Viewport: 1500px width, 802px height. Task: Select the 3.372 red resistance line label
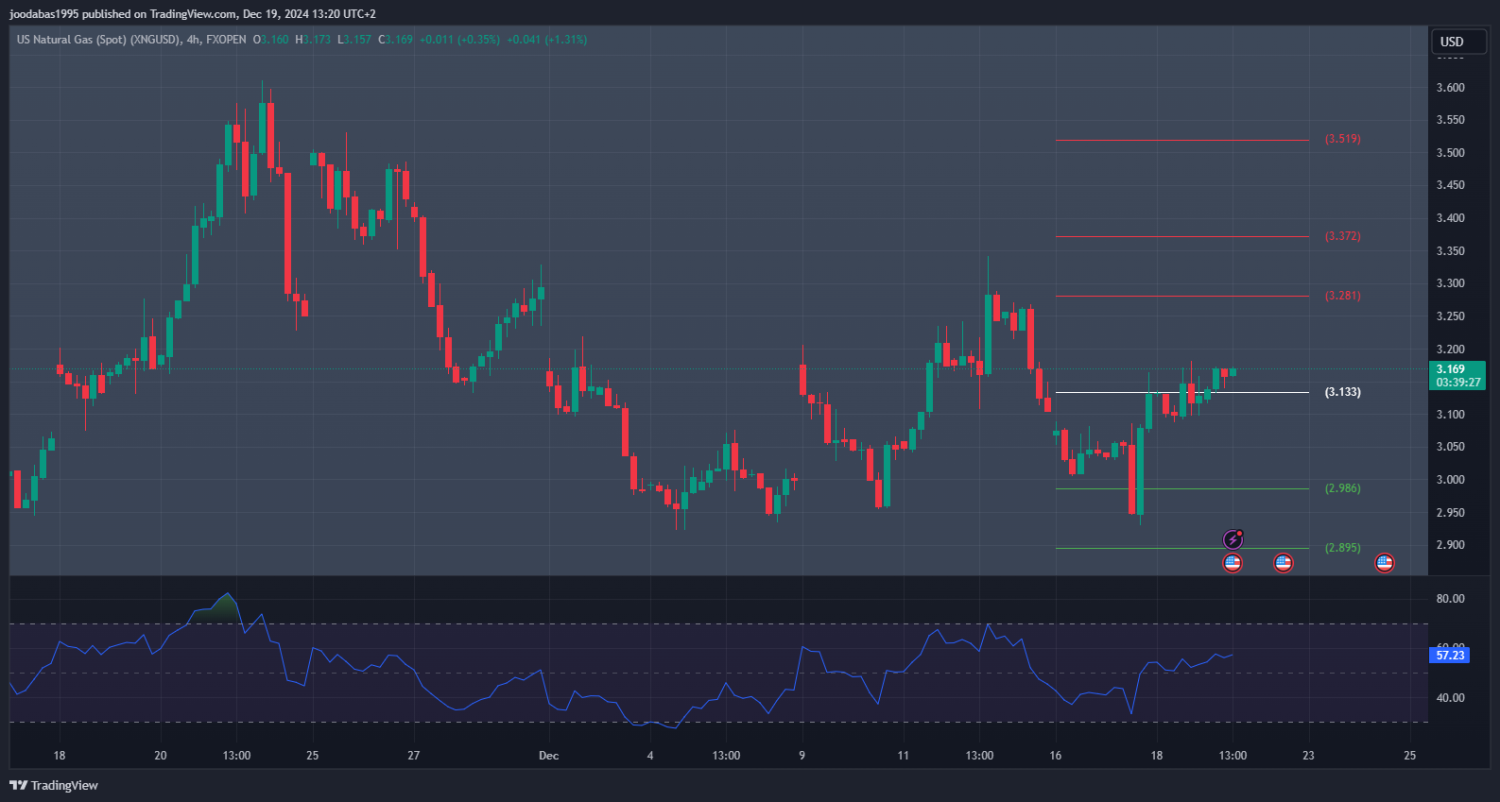(x=1342, y=236)
